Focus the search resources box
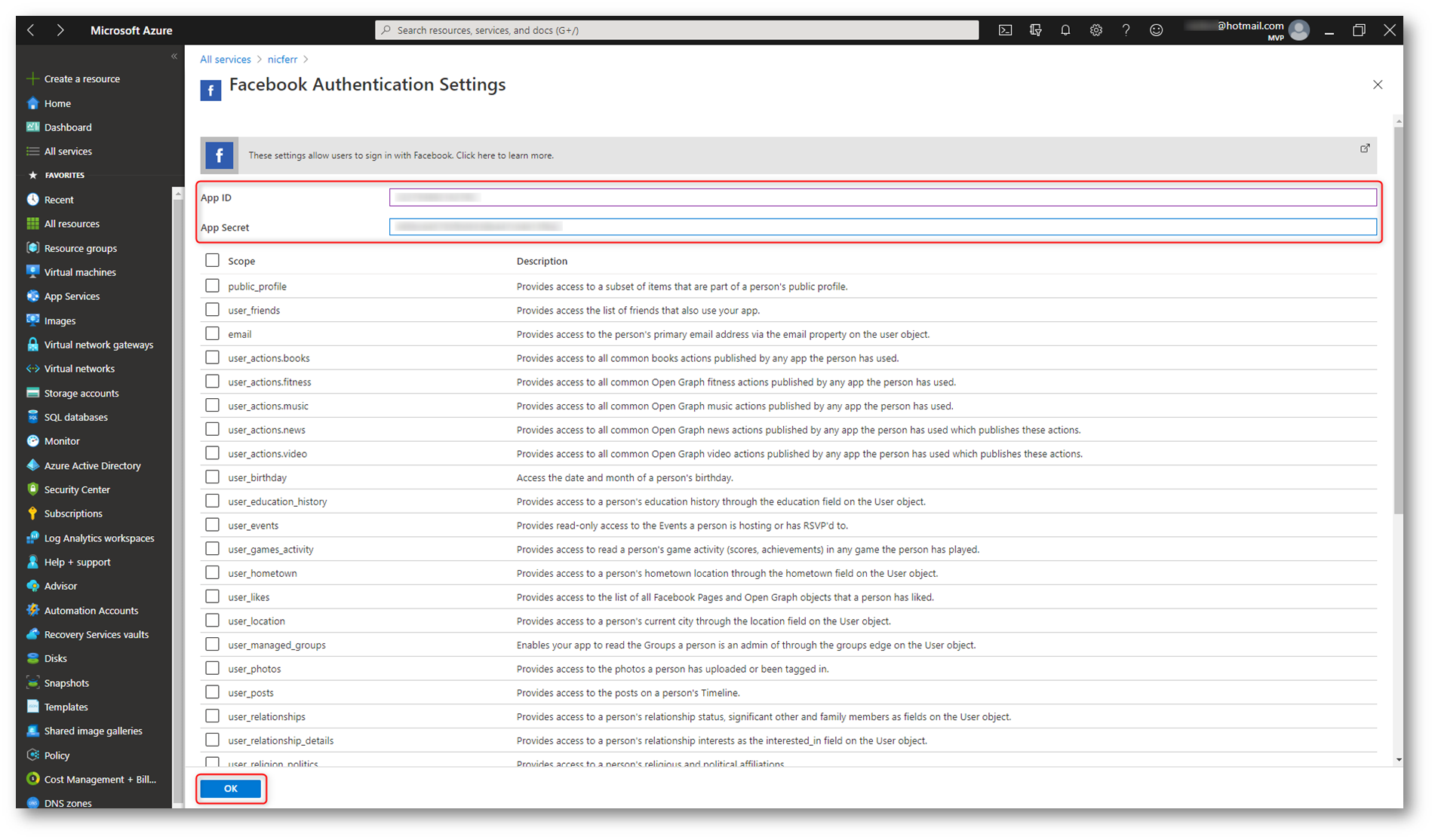 click(677, 30)
